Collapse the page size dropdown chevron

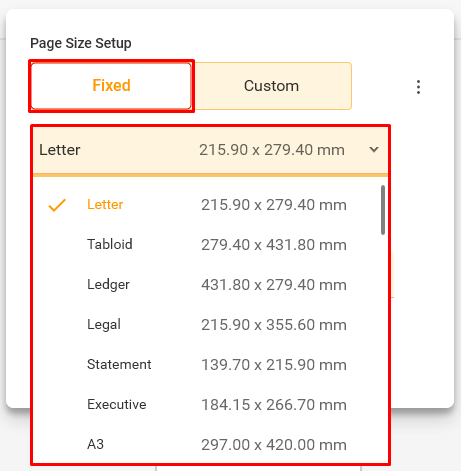[x=374, y=150]
